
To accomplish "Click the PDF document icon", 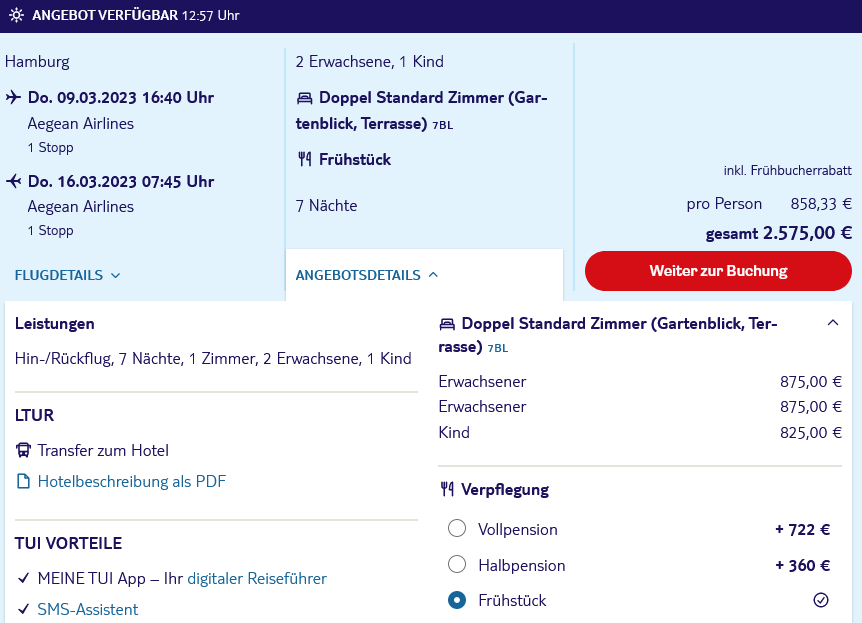I will click(x=24, y=482).
